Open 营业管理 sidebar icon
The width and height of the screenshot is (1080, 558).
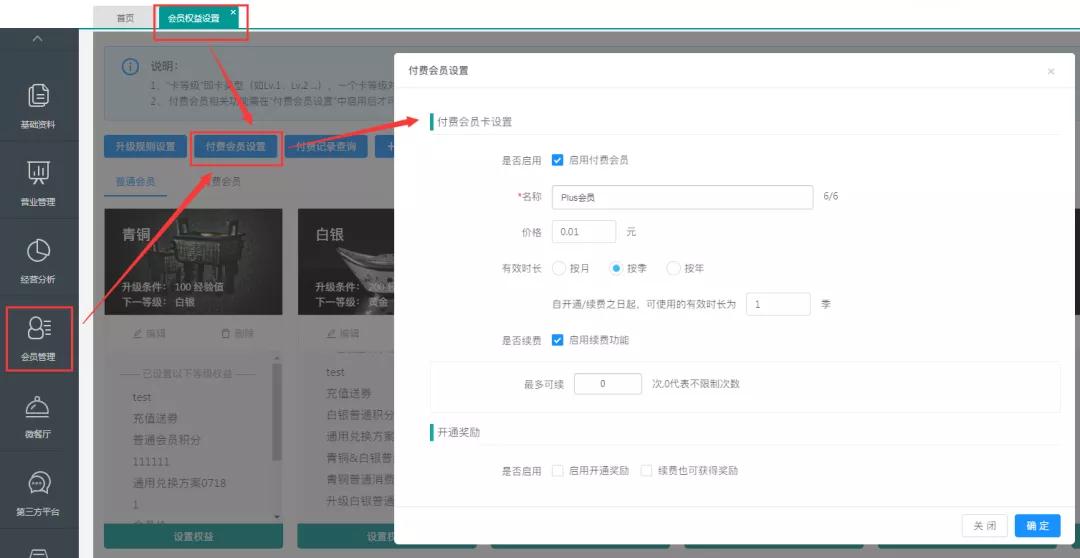tap(38, 174)
